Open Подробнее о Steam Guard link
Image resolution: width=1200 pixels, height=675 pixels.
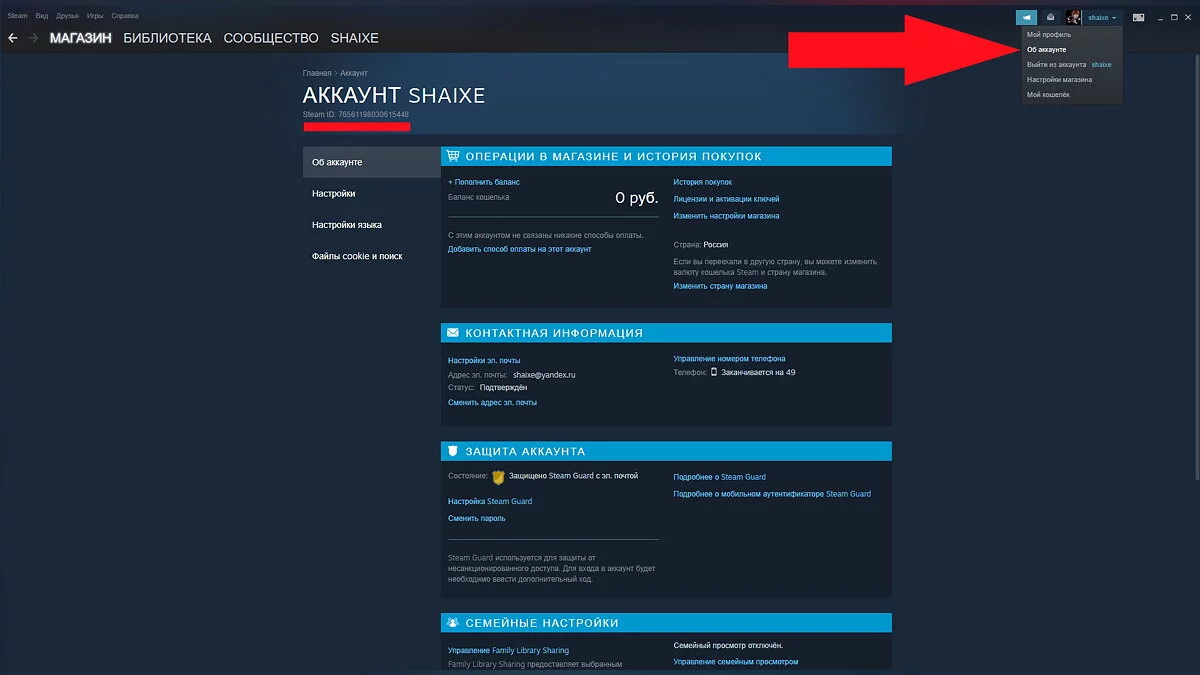pos(720,477)
